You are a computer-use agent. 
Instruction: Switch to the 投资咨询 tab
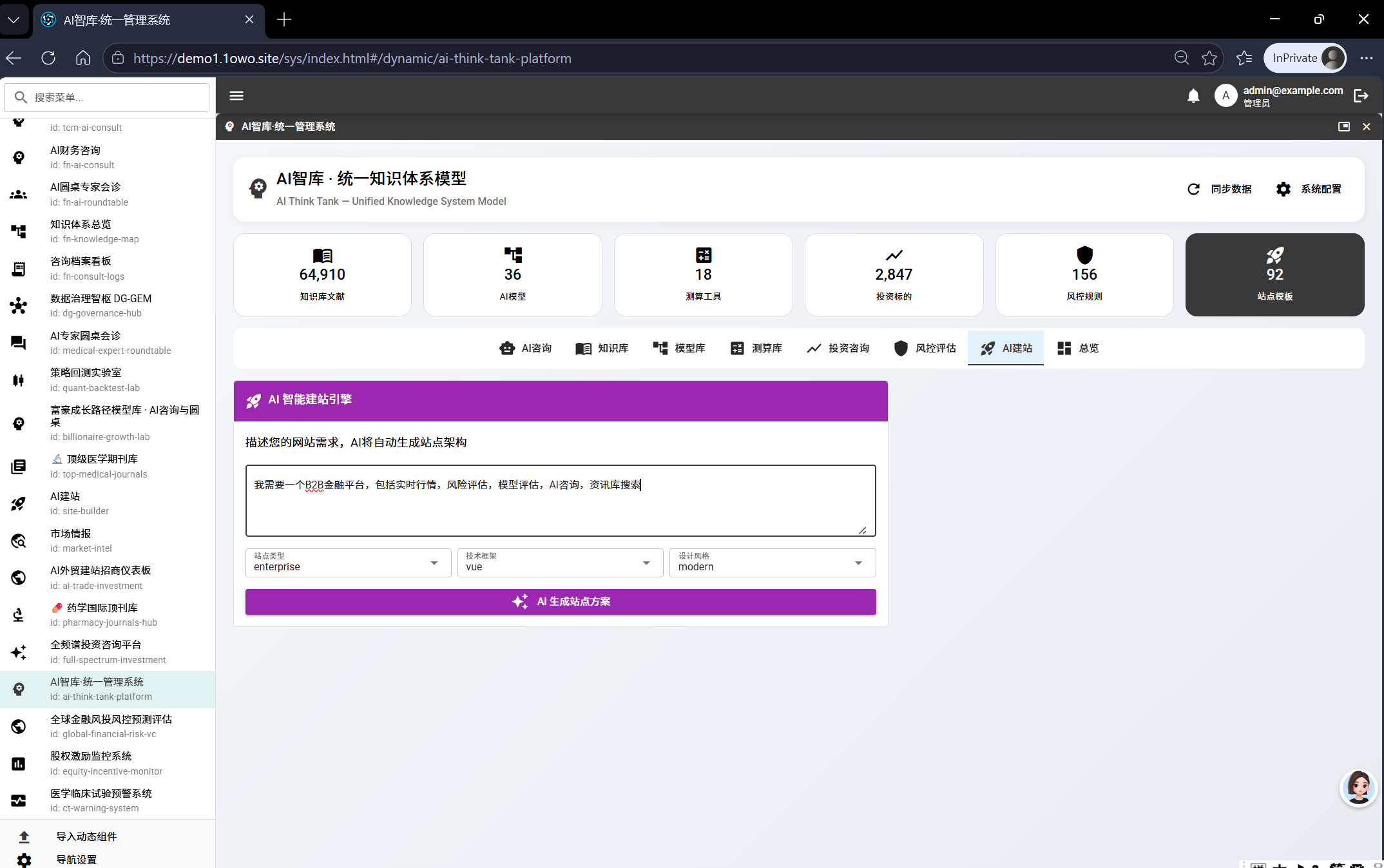pyautogui.click(x=838, y=349)
